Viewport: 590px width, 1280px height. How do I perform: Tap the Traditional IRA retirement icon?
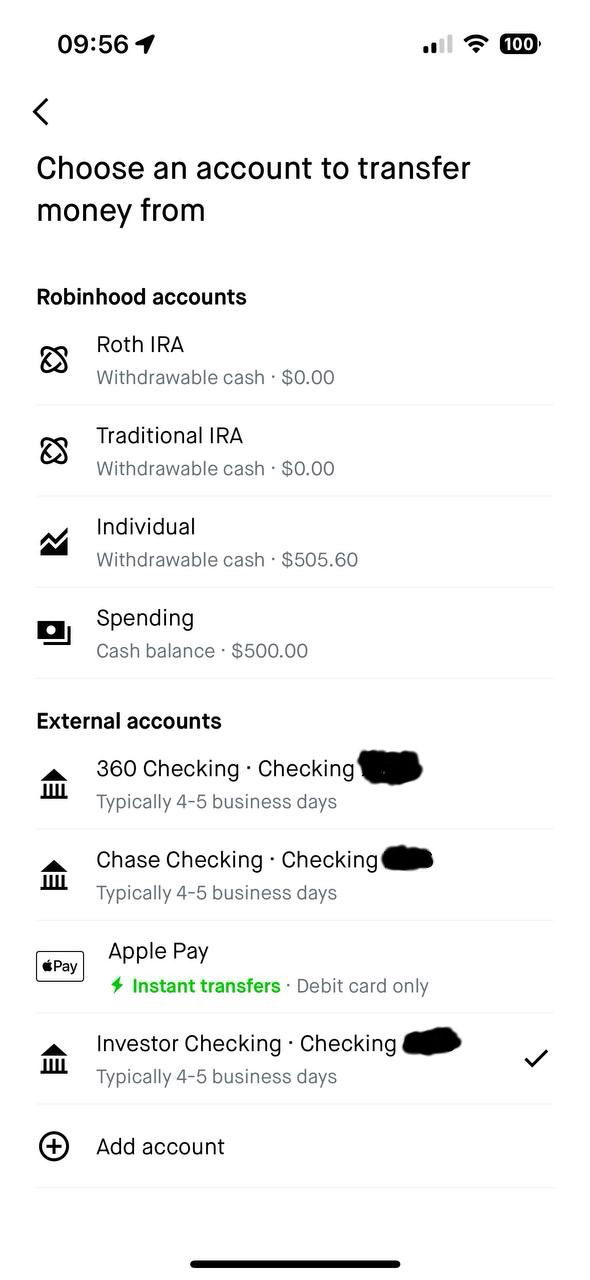[54, 451]
